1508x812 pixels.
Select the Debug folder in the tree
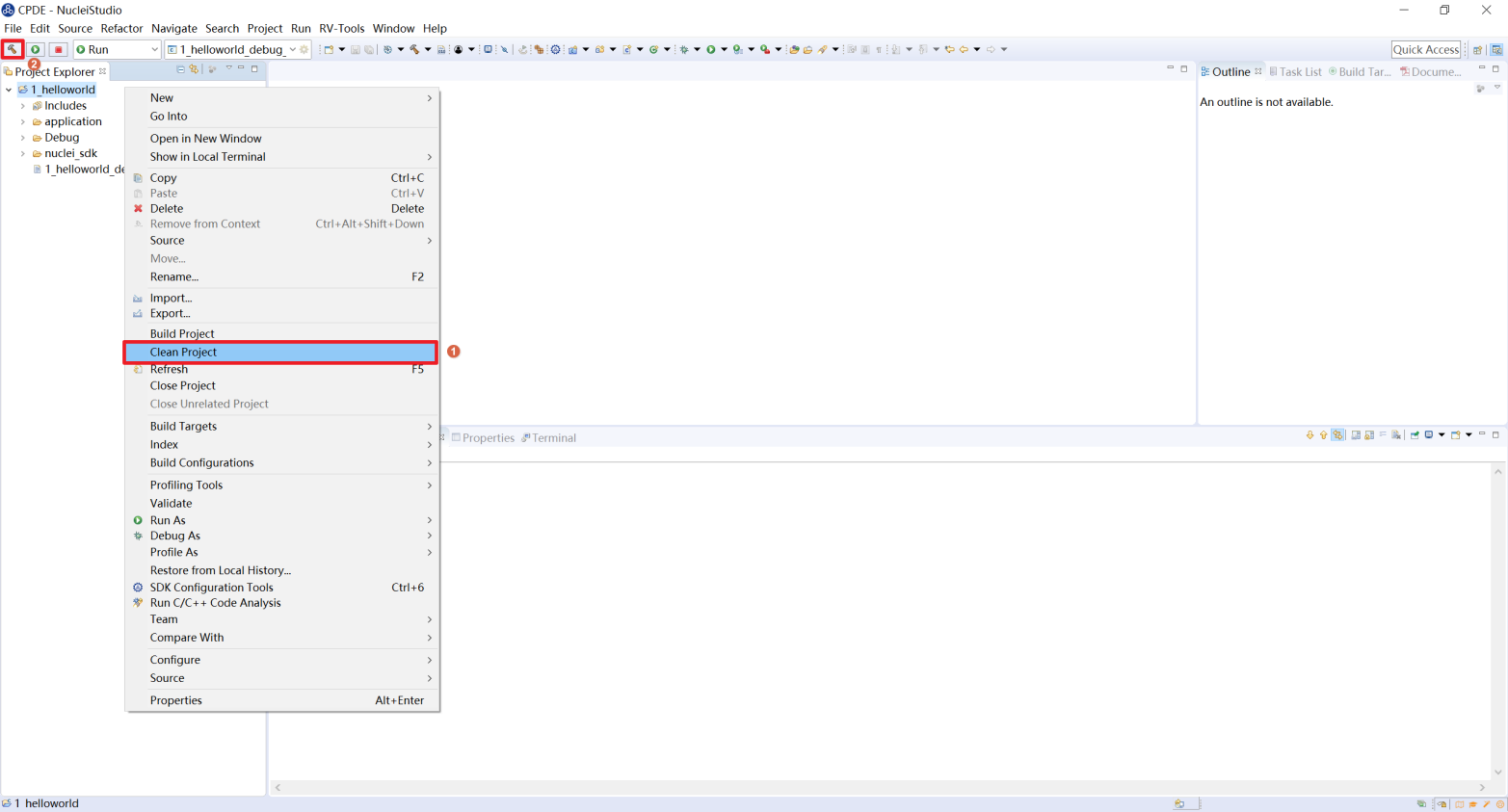tap(62, 138)
